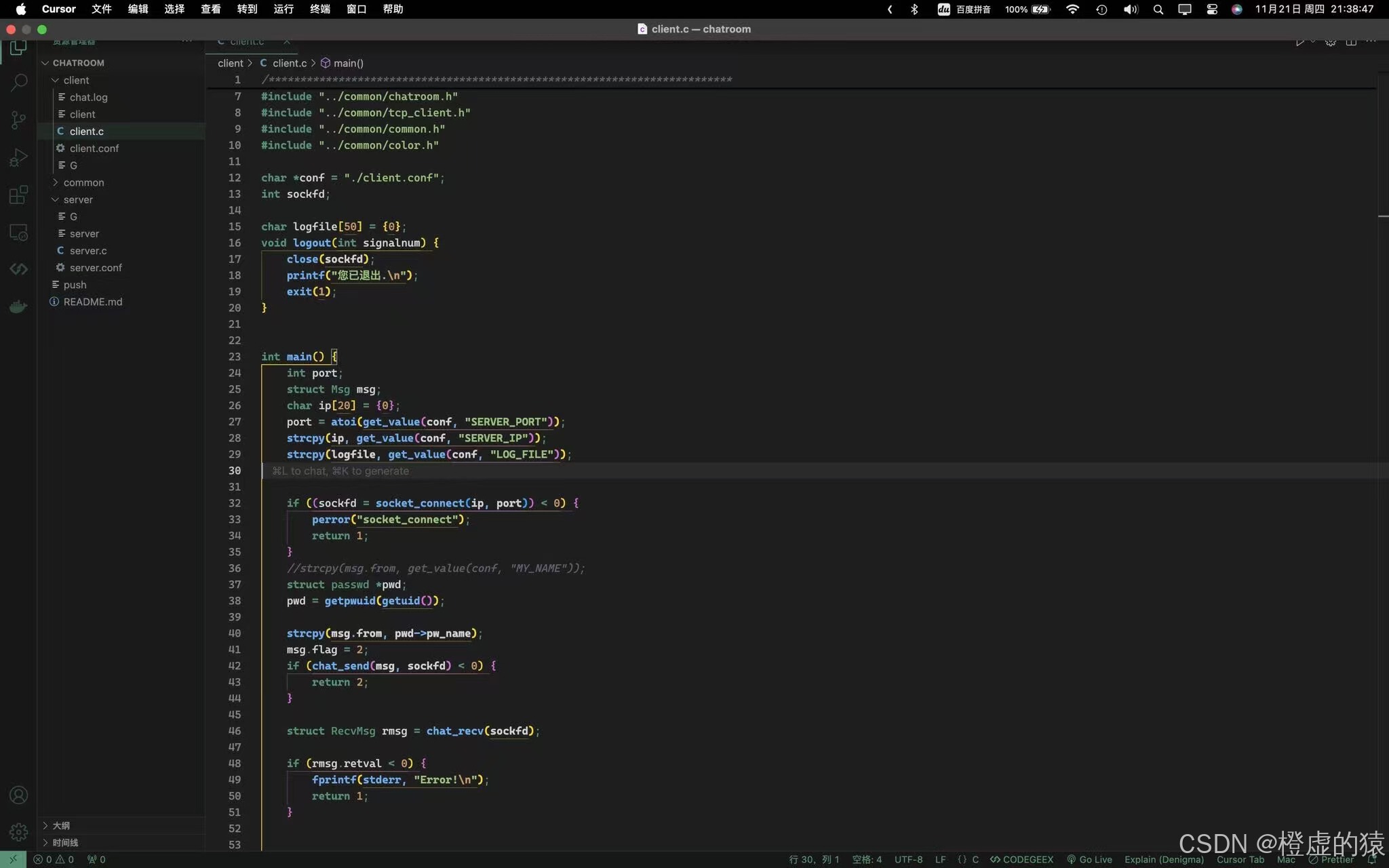Open the Run and Debug panel
This screenshot has height=868, width=1389.
18,157
